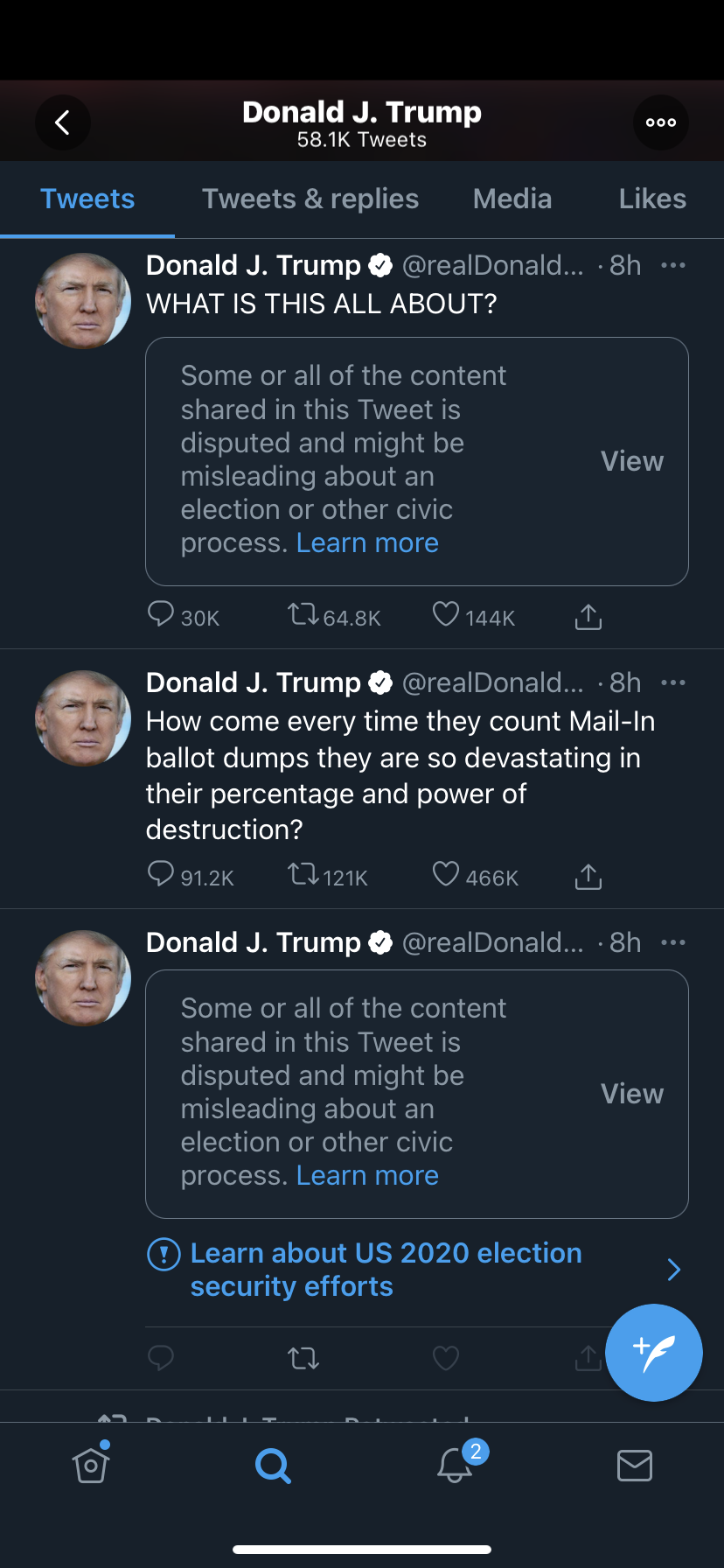Open more options for the first tweet

[x=672, y=265]
